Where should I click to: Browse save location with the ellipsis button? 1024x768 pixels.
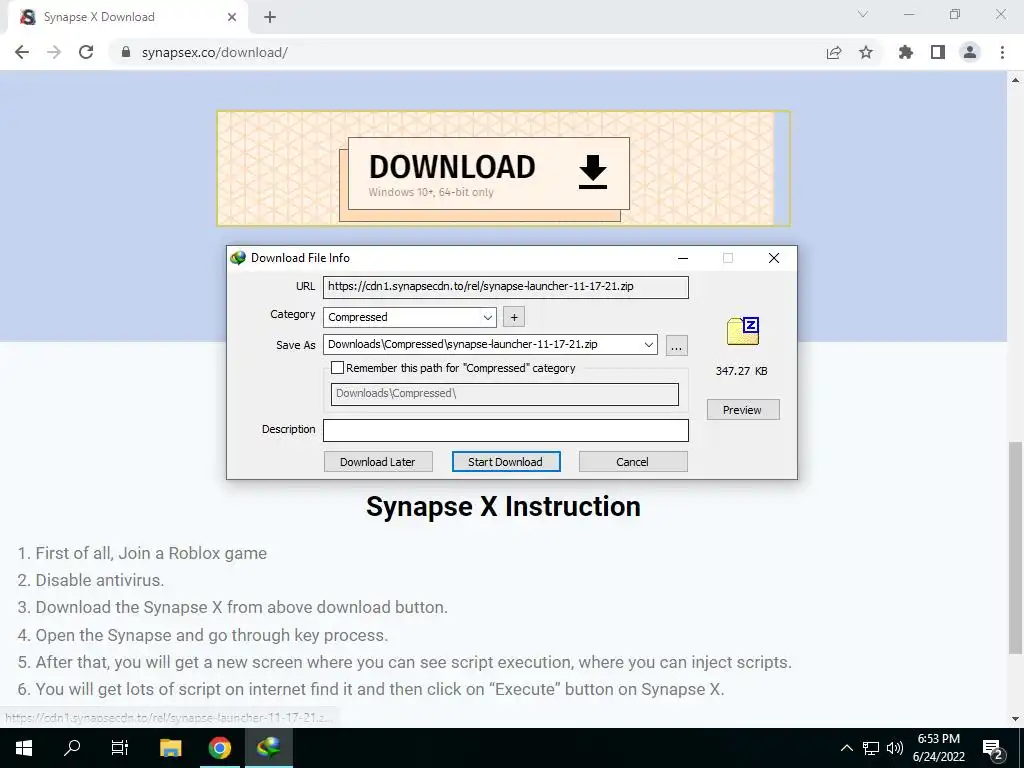(677, 345)
